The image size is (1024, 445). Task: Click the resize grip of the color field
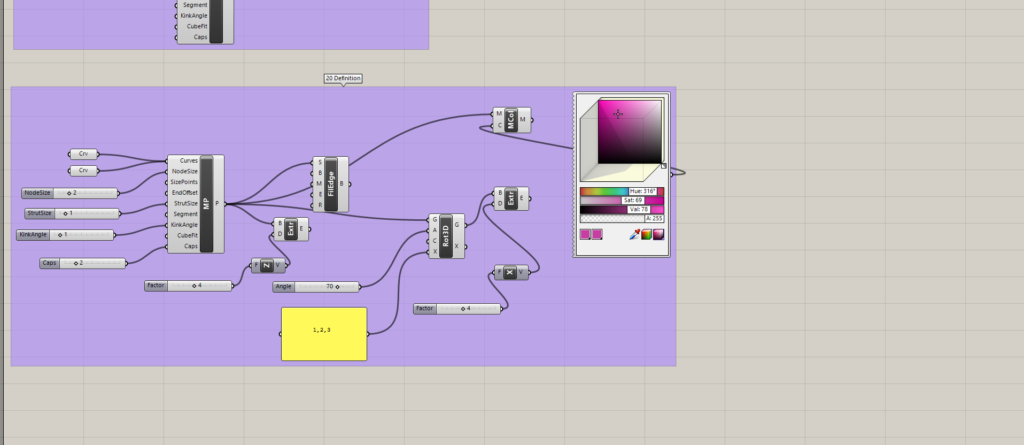click(x=664, y=166)
